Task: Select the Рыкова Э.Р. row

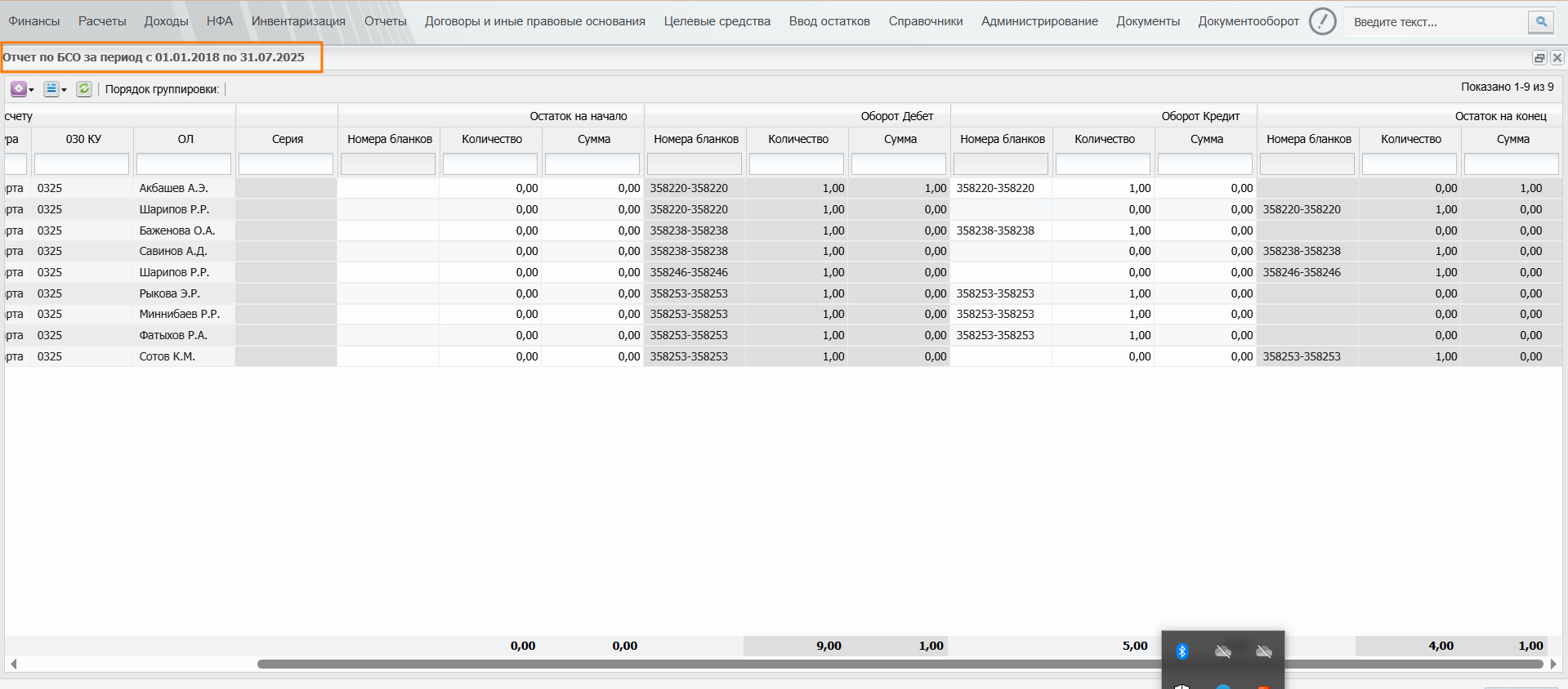Action: pyautogui.click(x=783, y=293)
